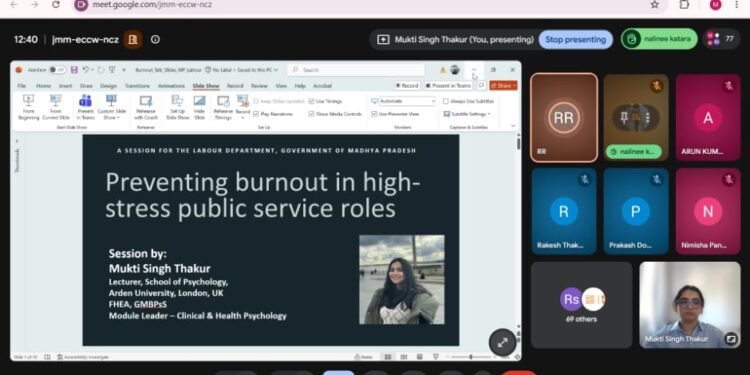The width and height of the screenshot is (750, 375).
Task: Switch to the Review tab
Action: (x=259, y=86)
